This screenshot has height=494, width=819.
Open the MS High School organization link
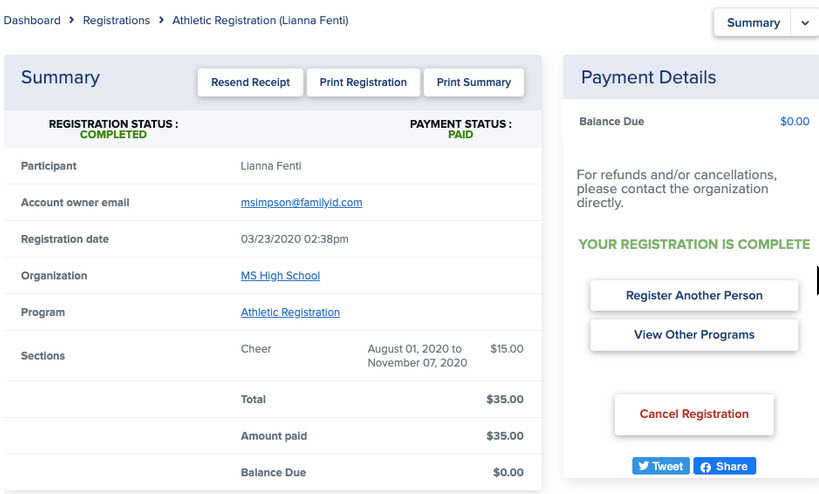tap(280, 276)
